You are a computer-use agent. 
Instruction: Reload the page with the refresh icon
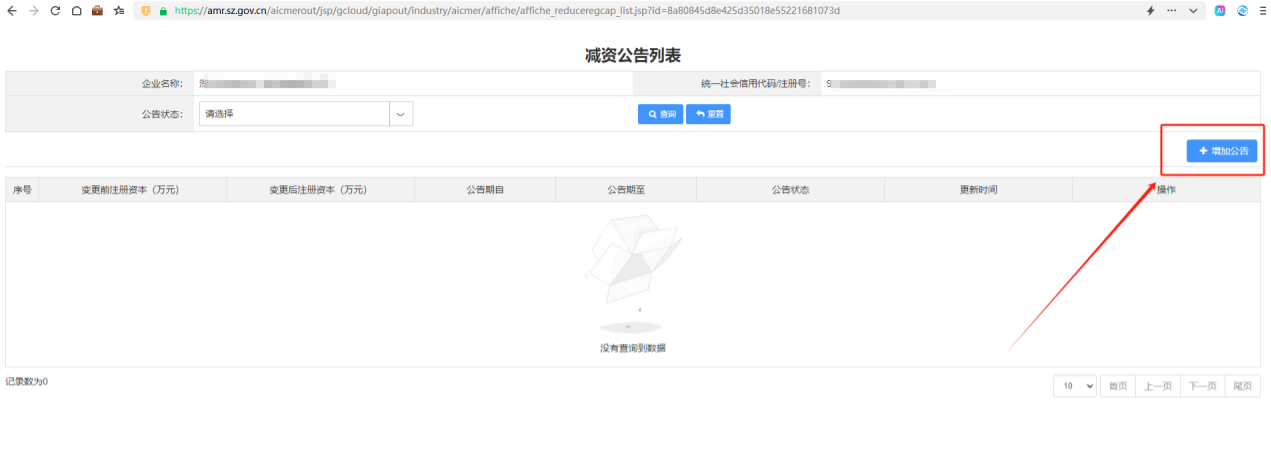(54, 10)
